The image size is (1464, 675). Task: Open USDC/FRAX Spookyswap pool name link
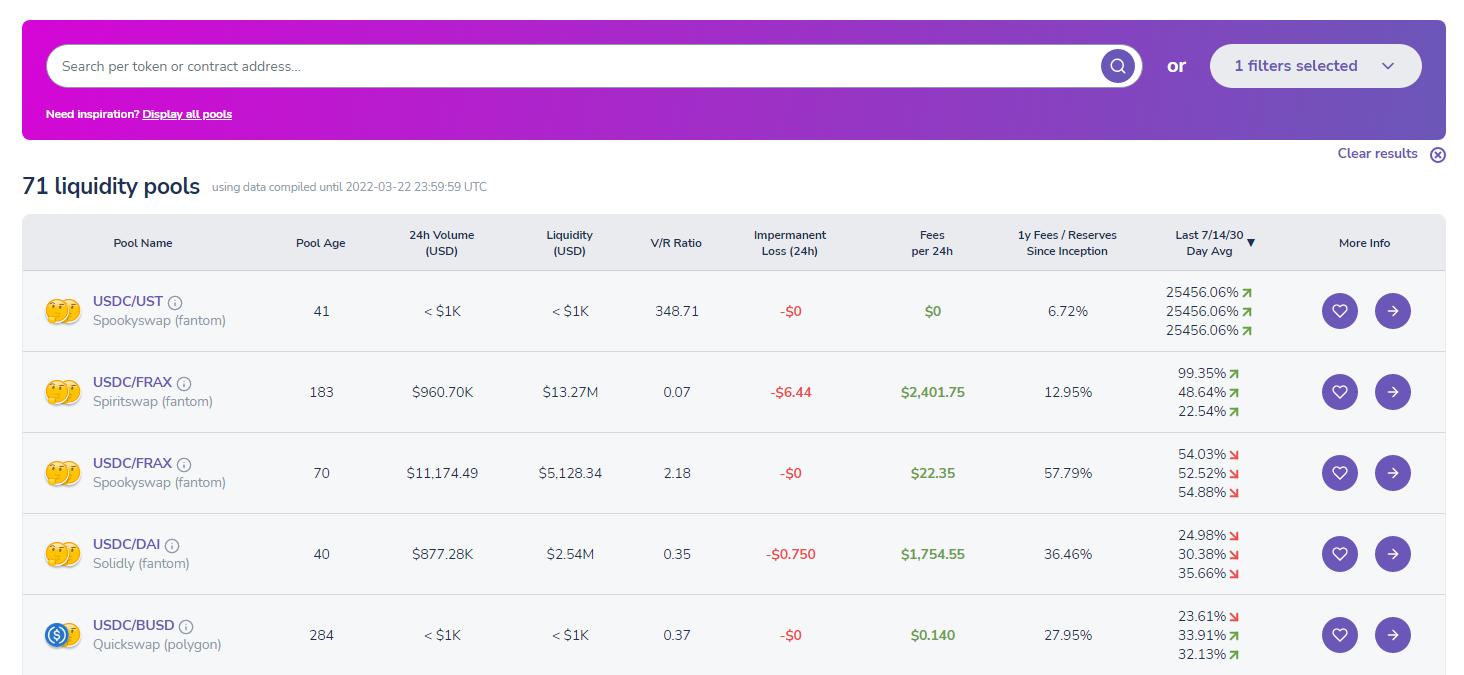coord(132,463)
